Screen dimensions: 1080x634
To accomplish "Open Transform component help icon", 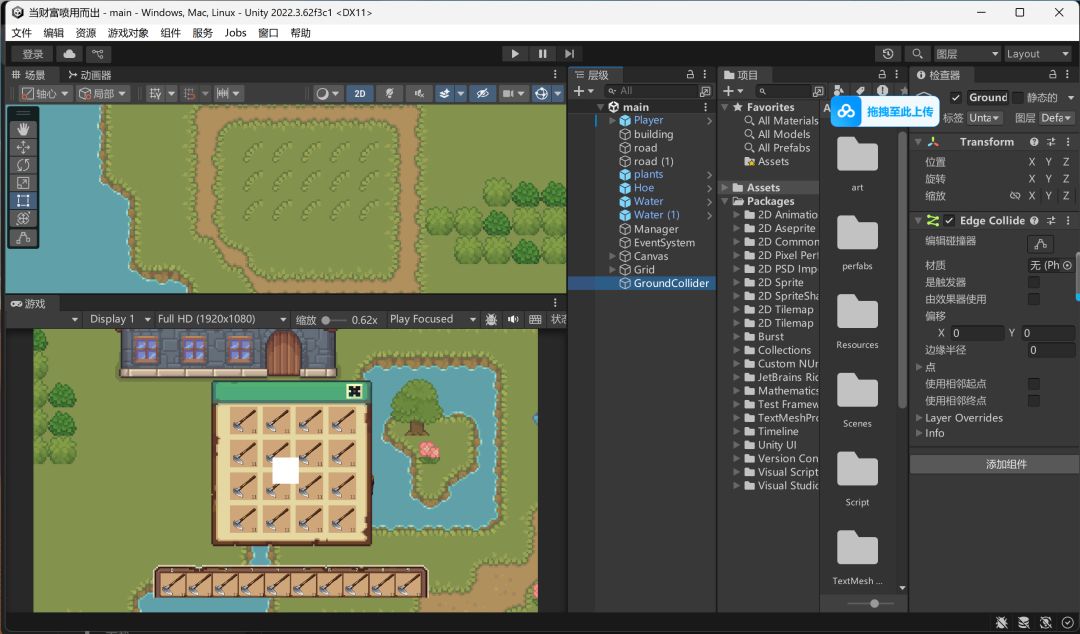I will click(1034, 142).
